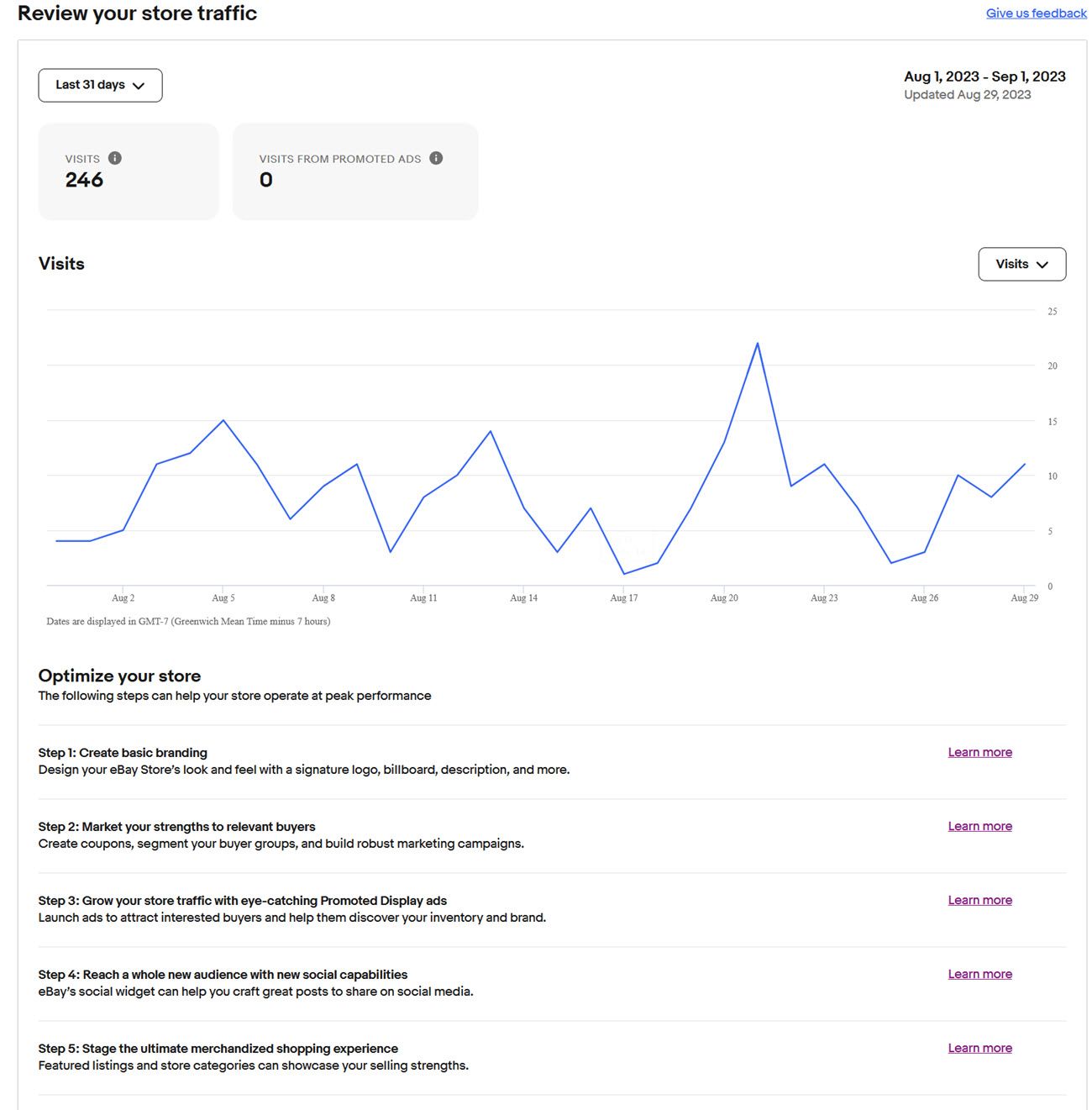Viewport: 1092px width, 1110px height.
Task: Click info icon beside Visits From Promoted Ads
Action: [436, 158]
